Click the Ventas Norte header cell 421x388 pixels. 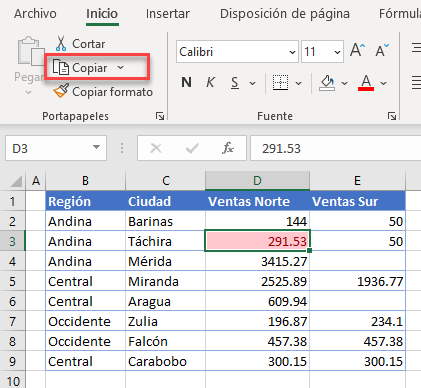pos(258,201)
